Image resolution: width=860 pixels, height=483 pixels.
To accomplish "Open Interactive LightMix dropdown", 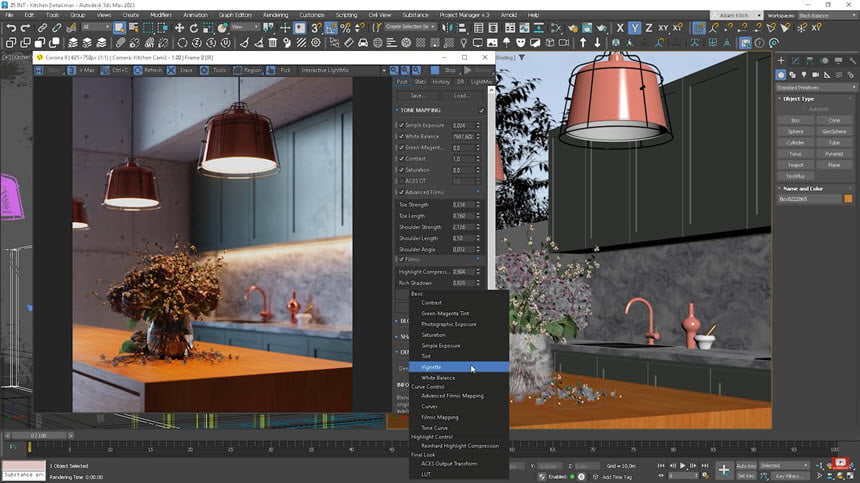I will click(343, 70).
